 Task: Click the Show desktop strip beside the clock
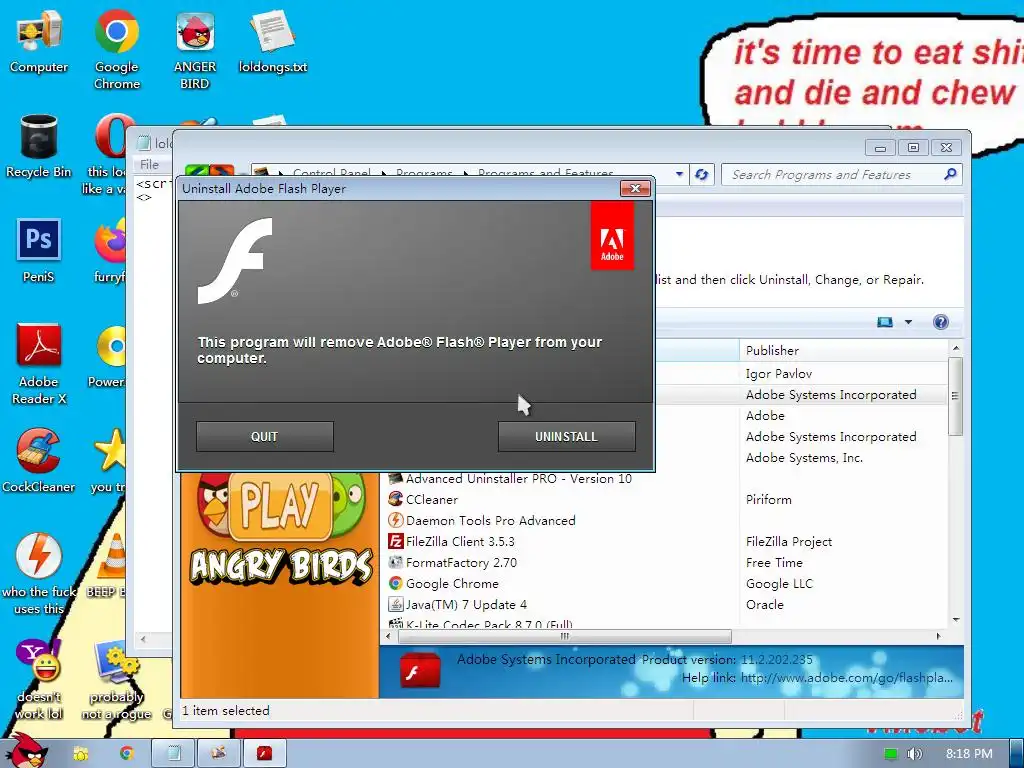coord(1016,753)
